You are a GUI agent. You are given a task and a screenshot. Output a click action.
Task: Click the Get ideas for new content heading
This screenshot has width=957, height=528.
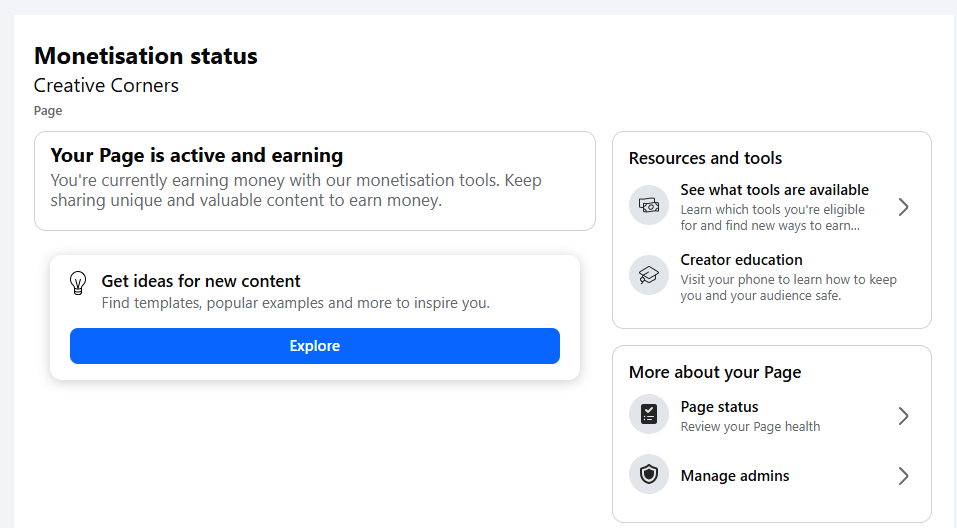[201, 281]
